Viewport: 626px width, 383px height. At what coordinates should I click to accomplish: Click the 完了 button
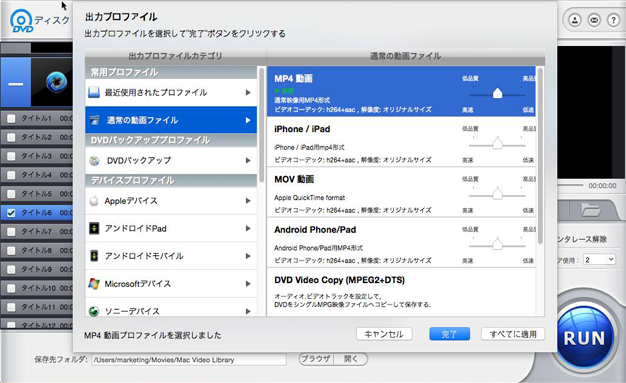tap(450, 334)
